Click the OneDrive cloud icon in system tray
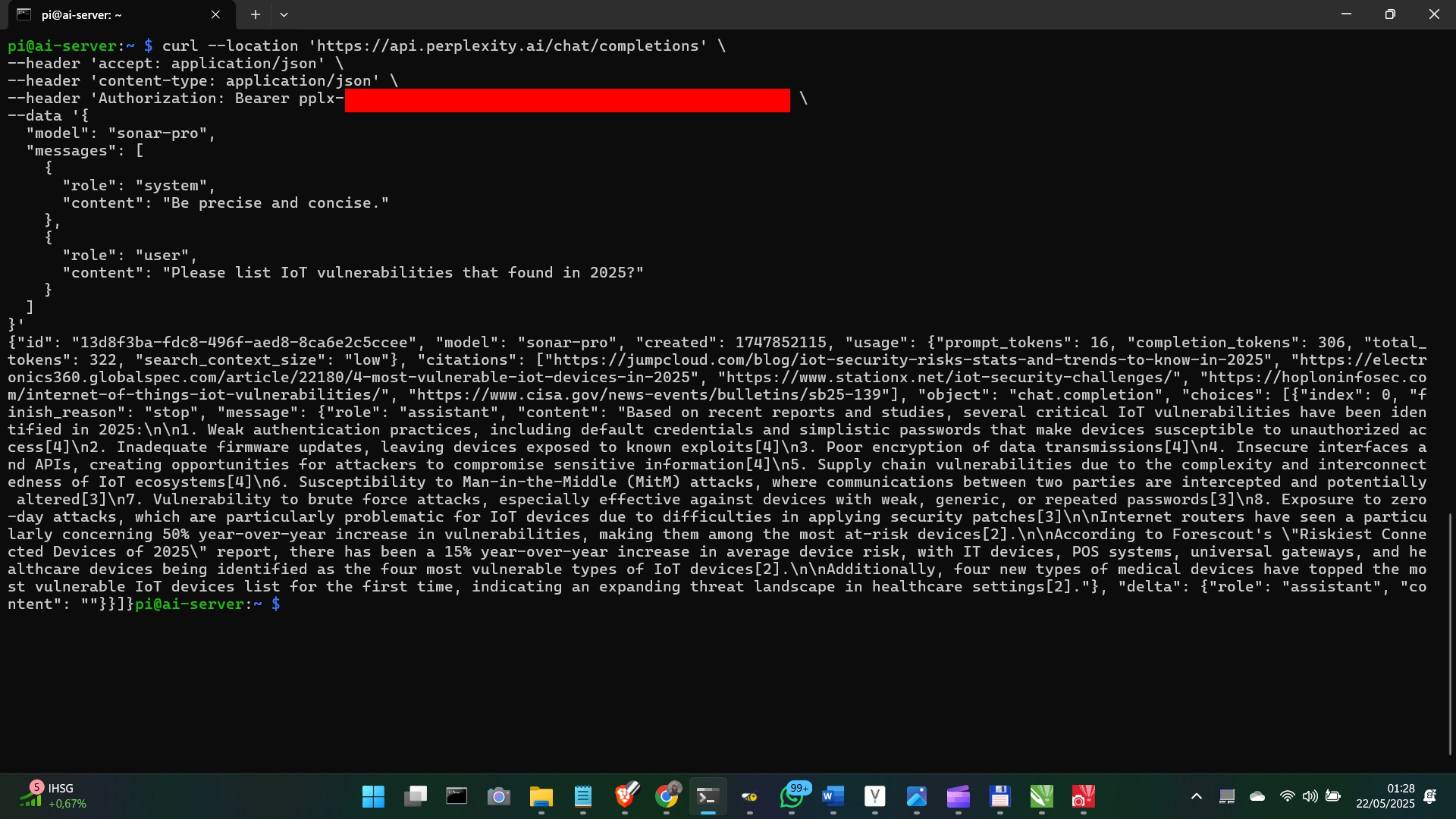1456x819 pixels. pos(1257,796)
